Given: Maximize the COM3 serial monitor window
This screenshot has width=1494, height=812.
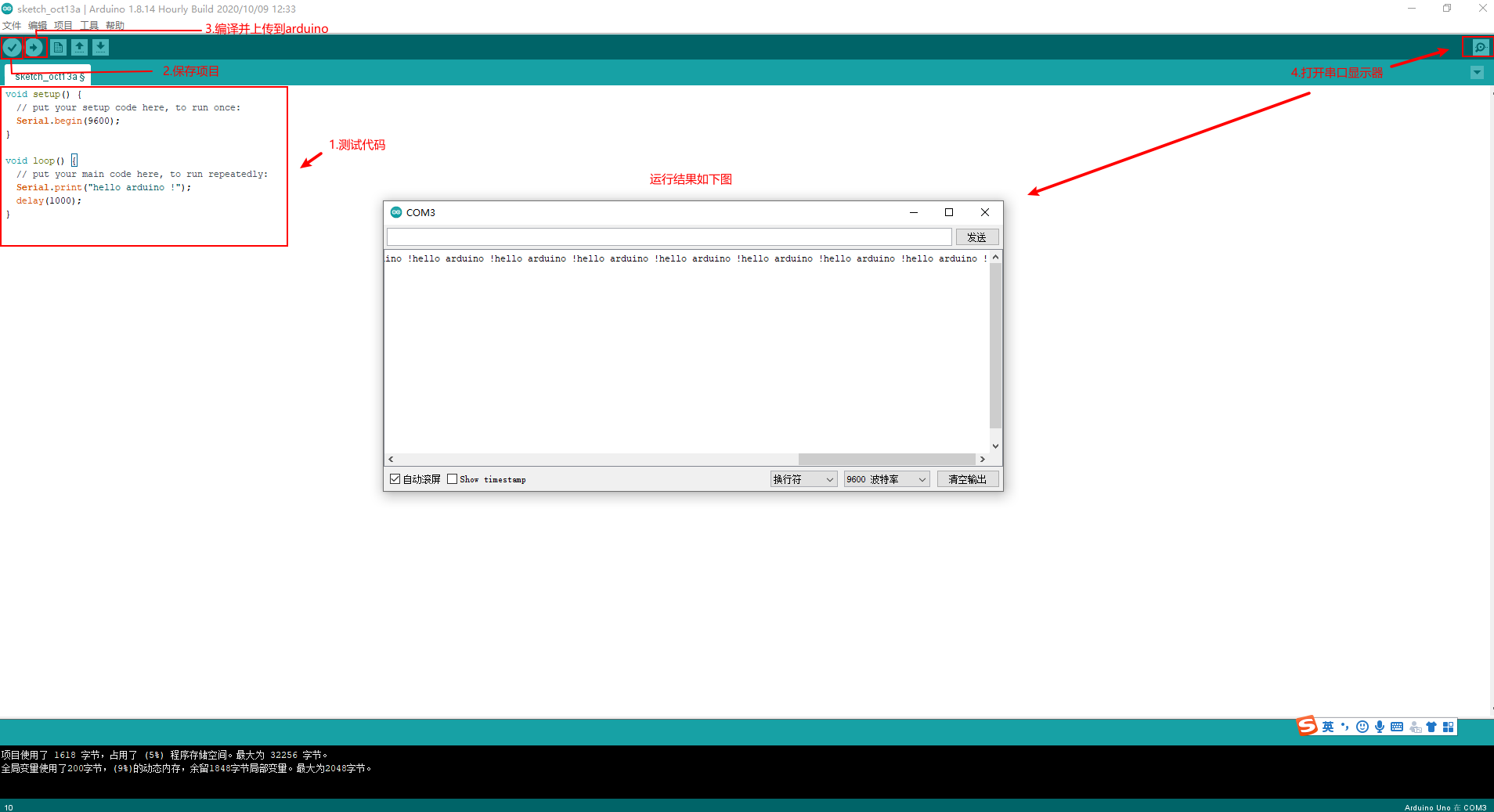Looking at the screenshot, I should click(x=949, y=212).
